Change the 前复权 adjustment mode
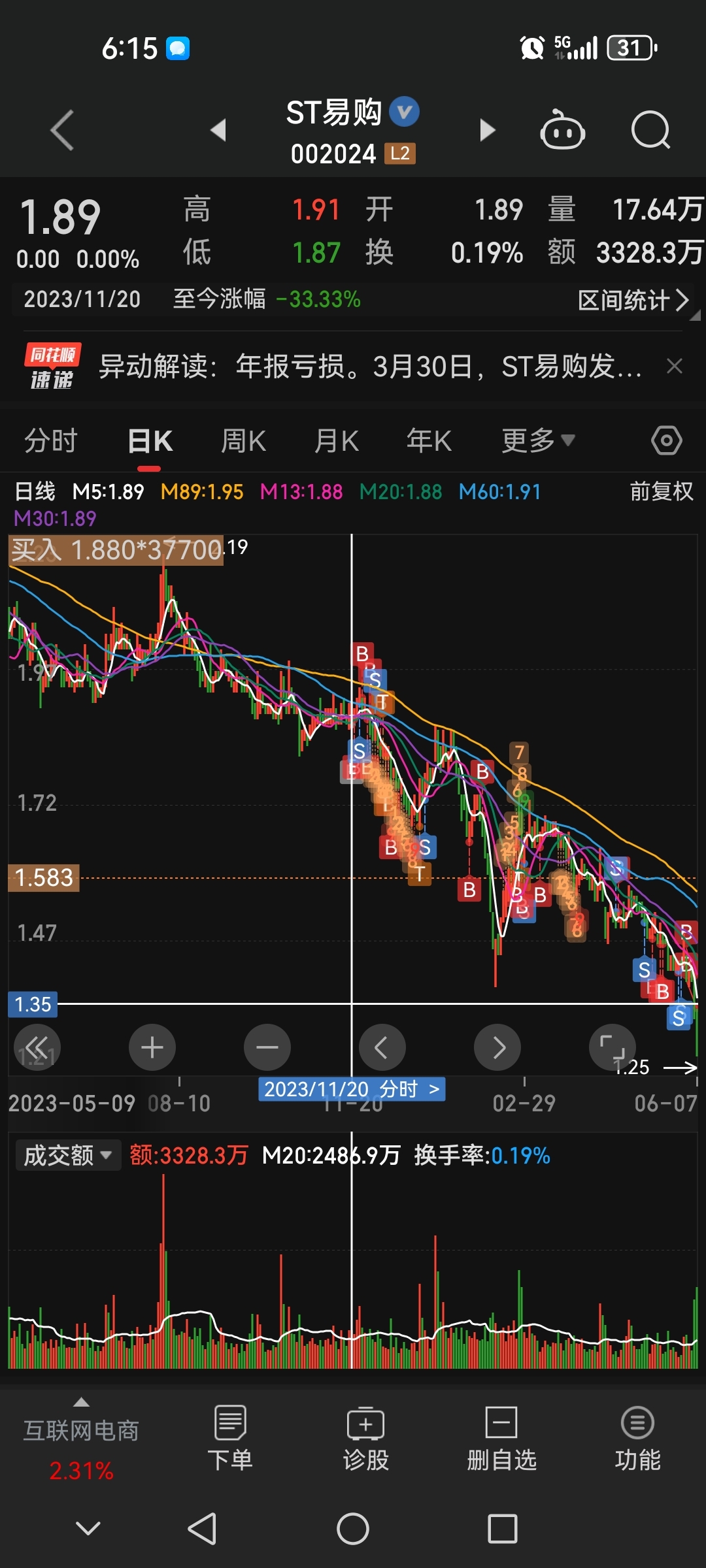Image resolution: width=706 pixels, height=1568 pixels. click(x=661, y=491)
